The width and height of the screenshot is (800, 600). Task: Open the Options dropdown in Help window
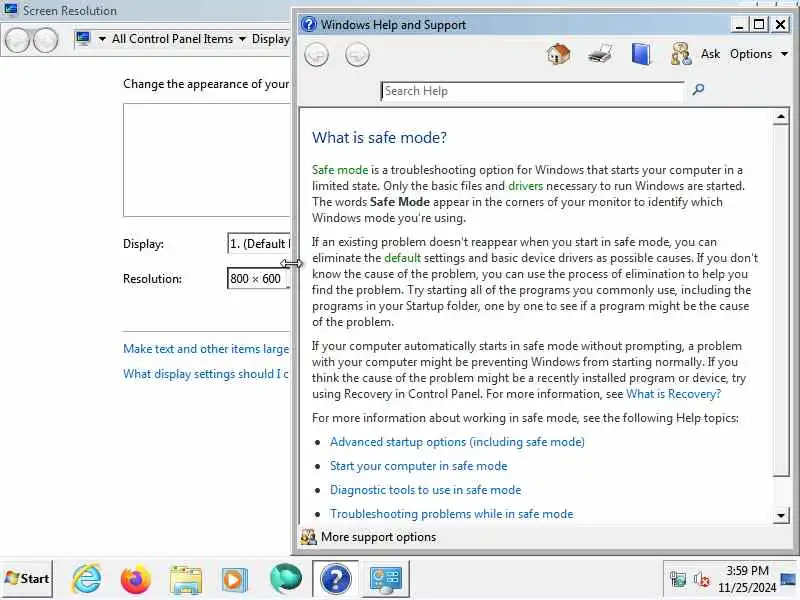[x=759, y=54]
